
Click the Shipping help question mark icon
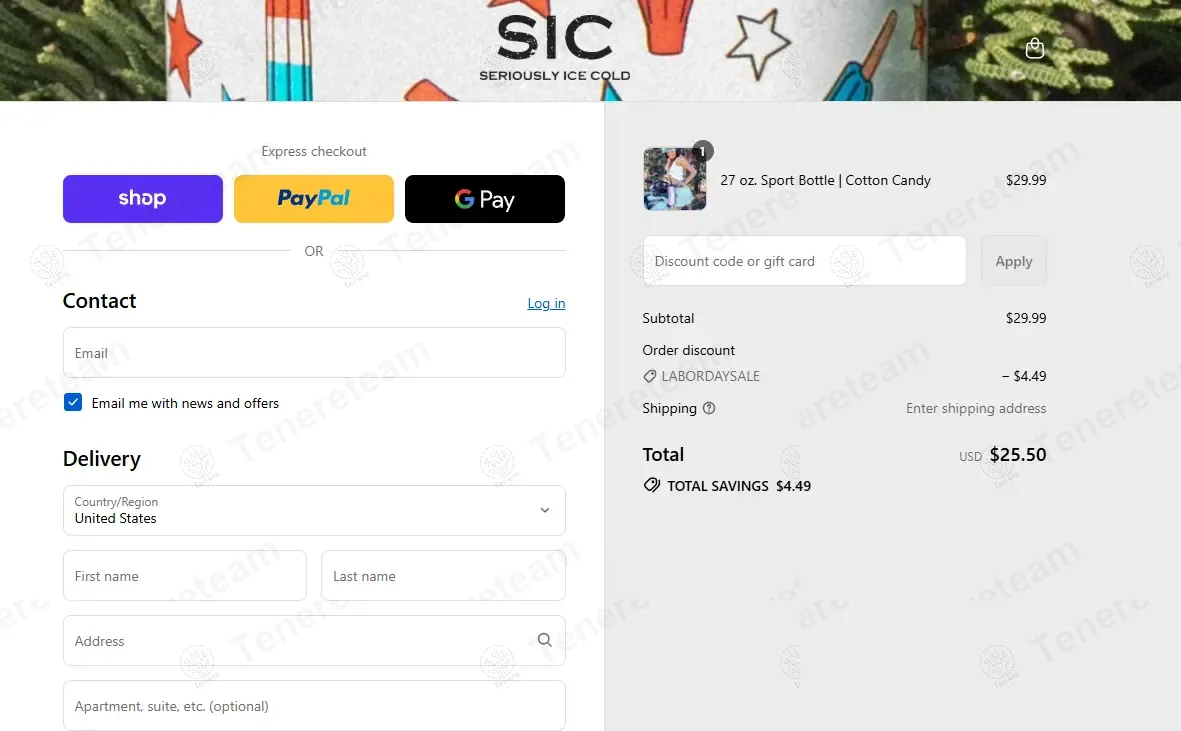pyautogui.click(x=709, y=408)
